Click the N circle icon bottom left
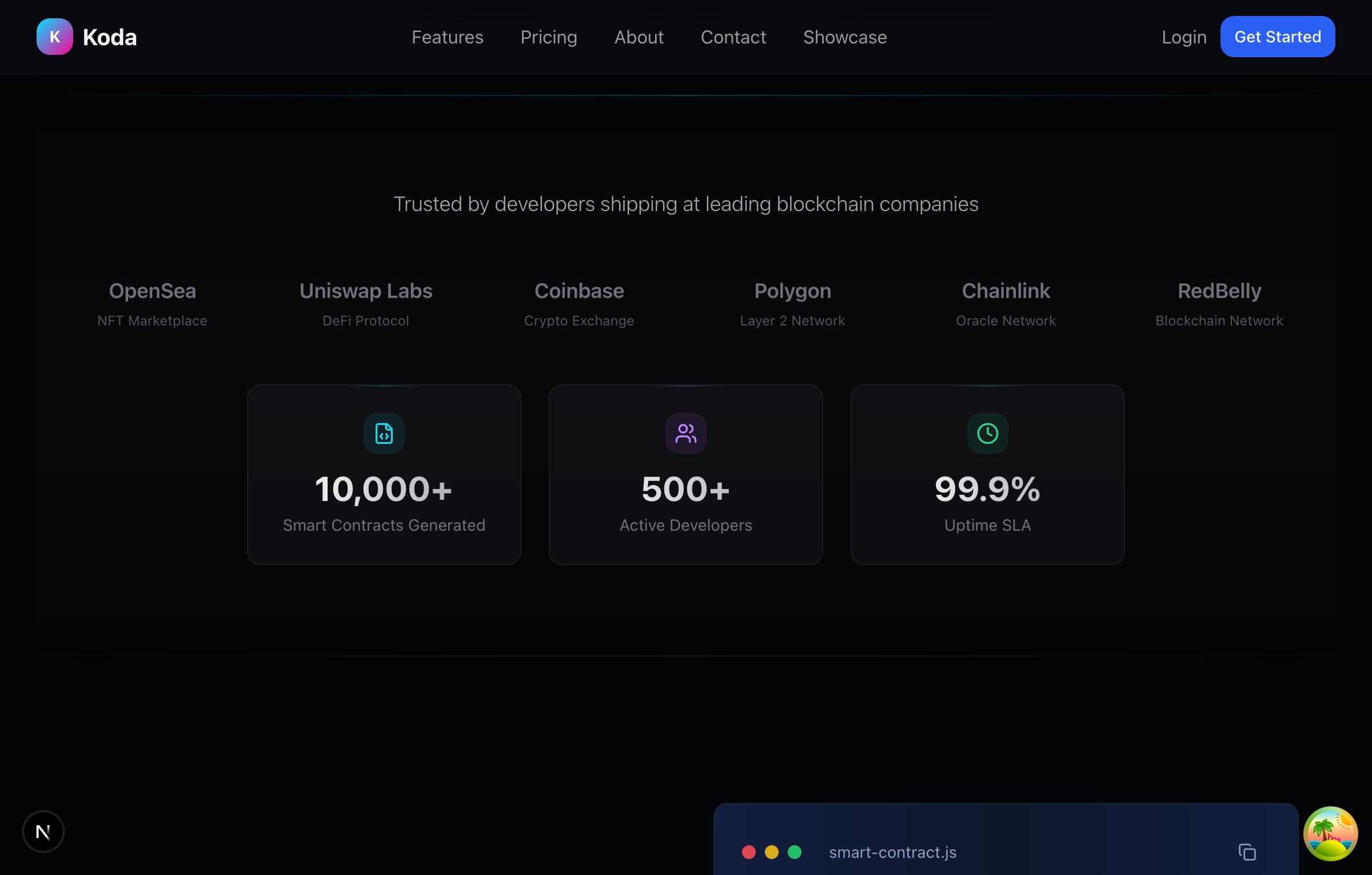This screenshot has height=875, width=1372. point(43,831)
